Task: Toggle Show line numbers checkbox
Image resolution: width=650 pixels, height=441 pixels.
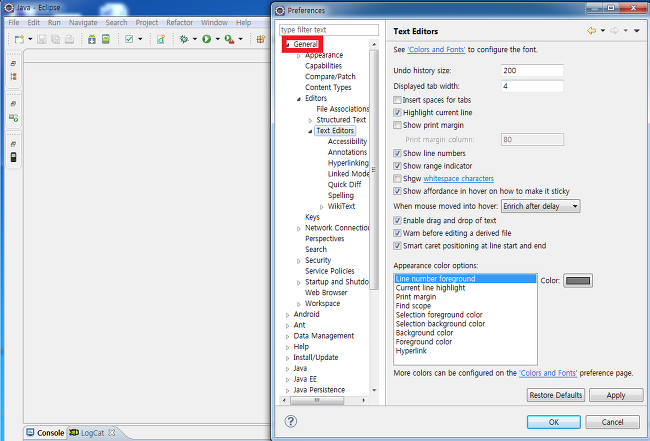Action: click(397, 153)
